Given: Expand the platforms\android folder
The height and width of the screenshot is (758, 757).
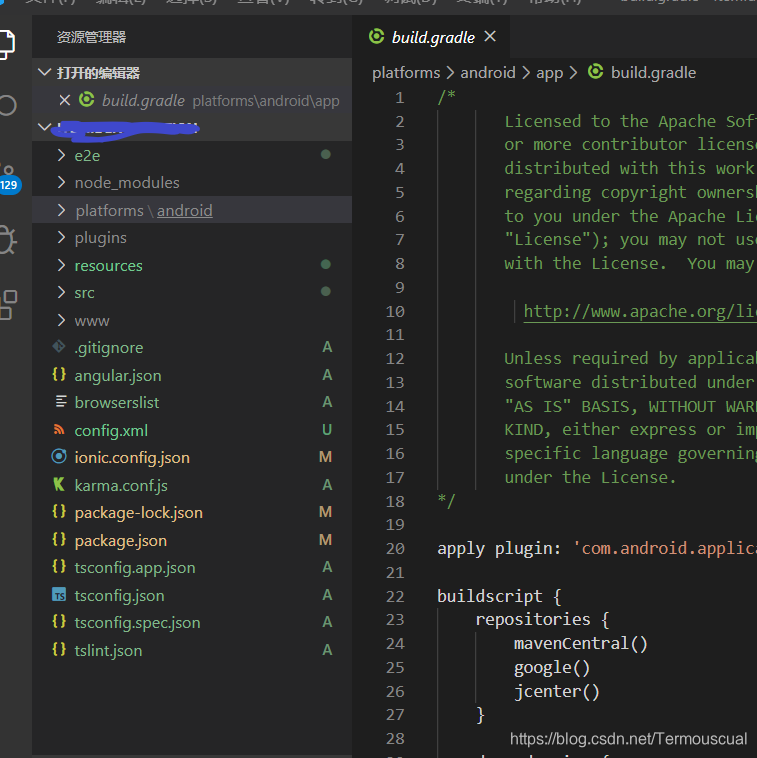Looking at the screenshot, I should 61,210.
